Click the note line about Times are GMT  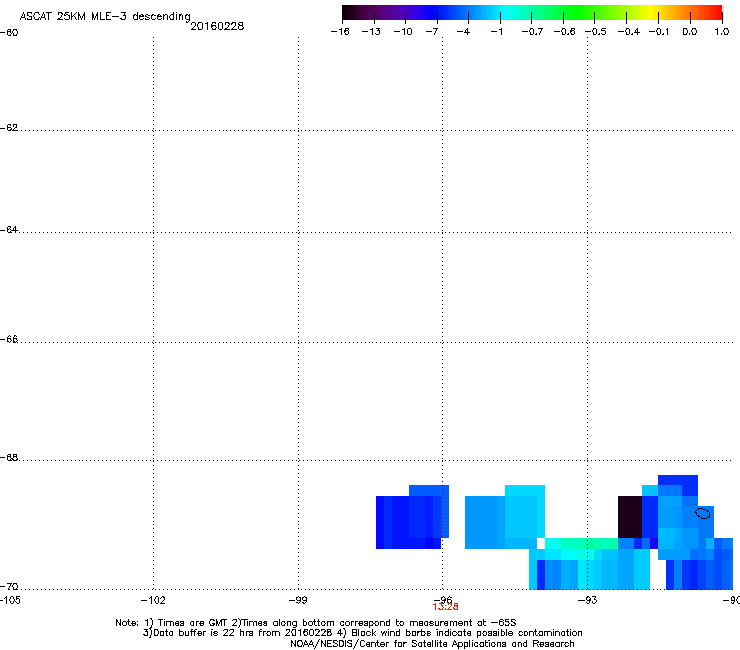tap(316, 623)
